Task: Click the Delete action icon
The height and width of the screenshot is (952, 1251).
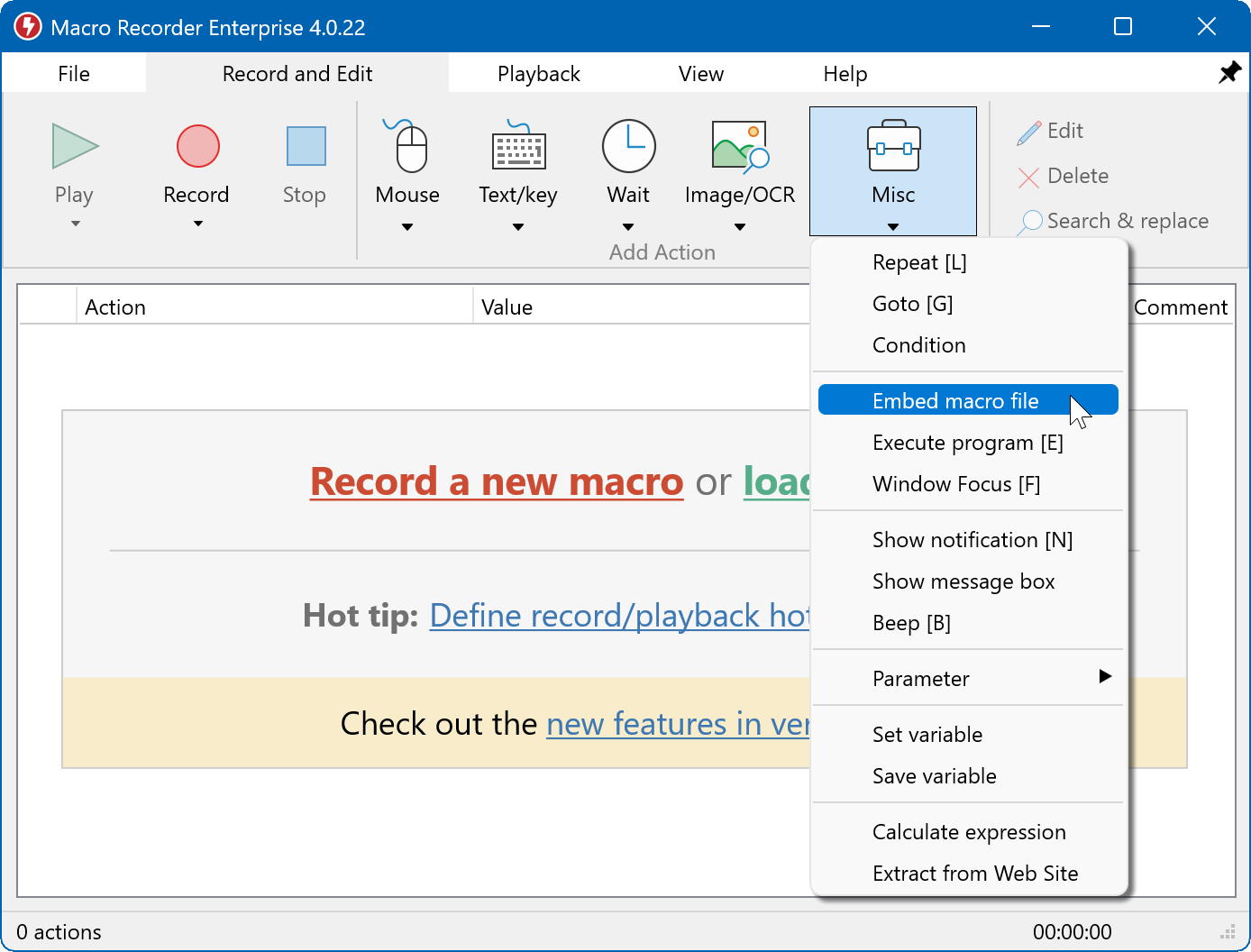Action: pyautogui.click(x=1028, y=177)
